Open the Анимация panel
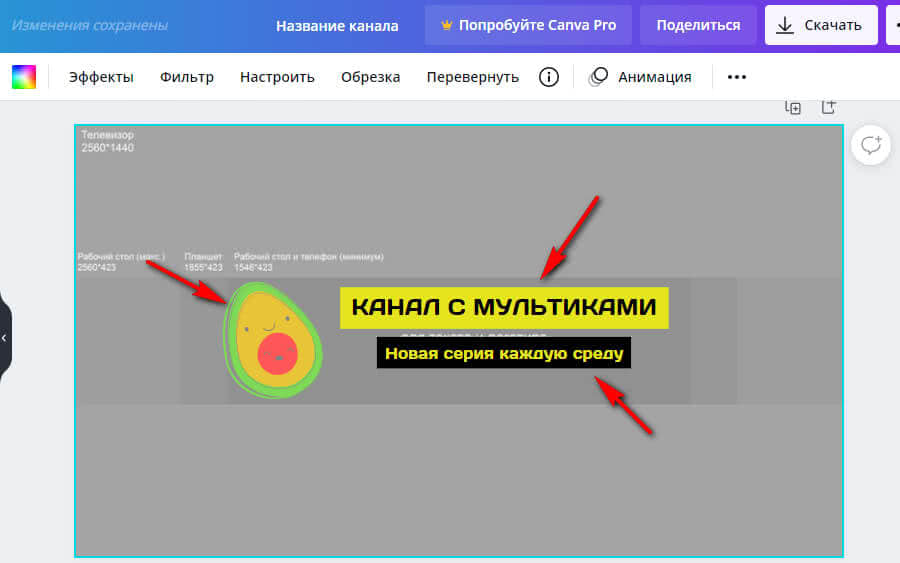Viewport: 900px width, 563px height. pos(641,77)
